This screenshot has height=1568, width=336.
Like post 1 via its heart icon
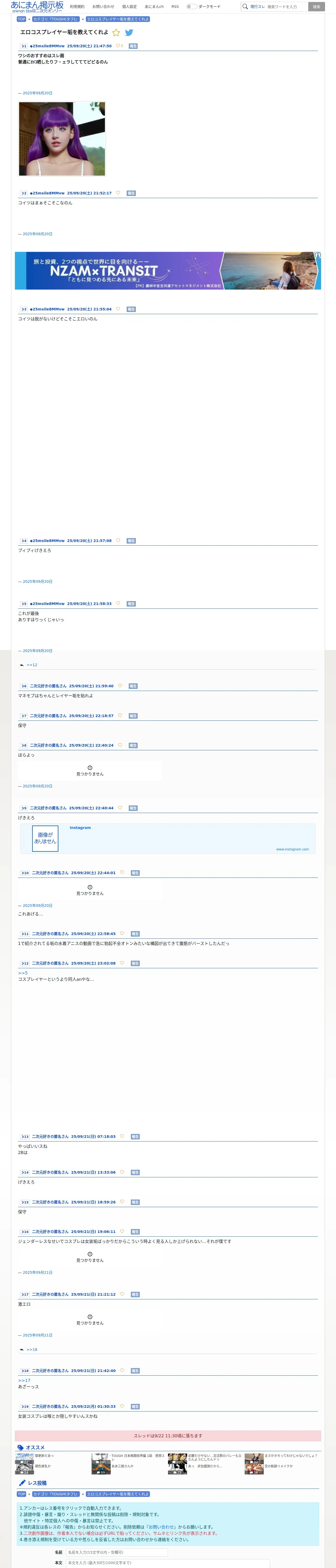pos(118,46)
